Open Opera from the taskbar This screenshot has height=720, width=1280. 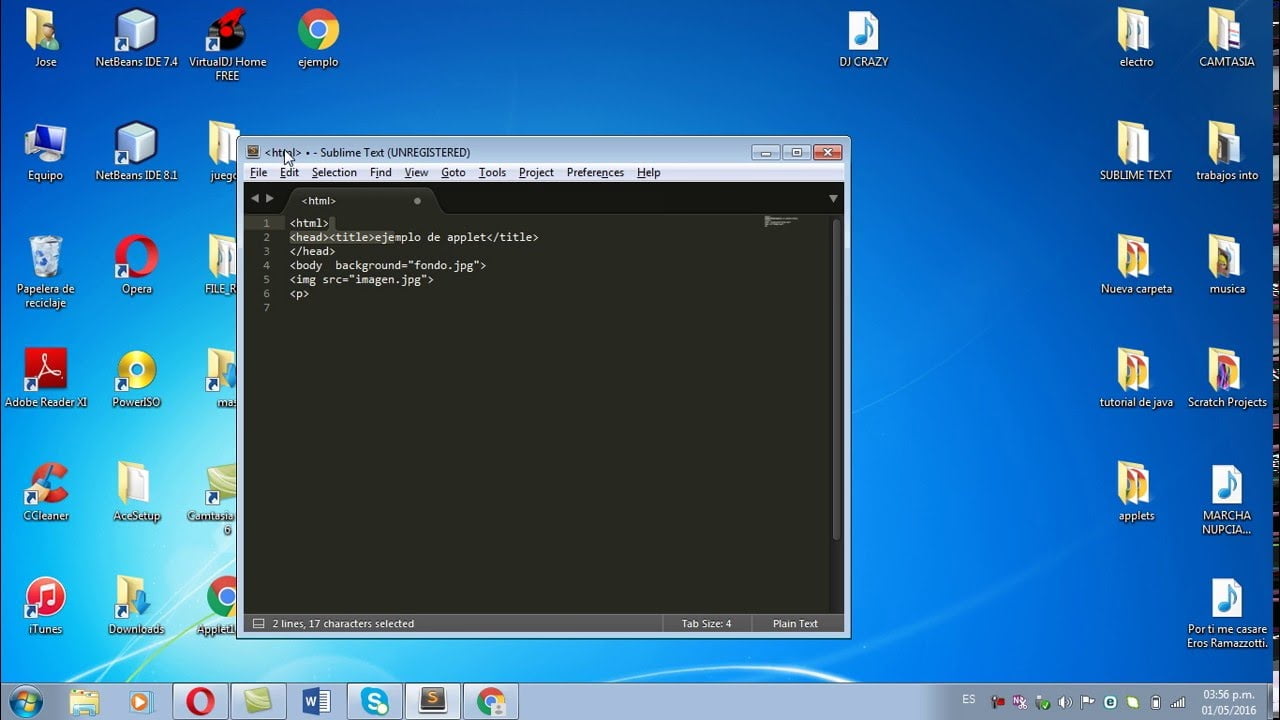point(200,701)
